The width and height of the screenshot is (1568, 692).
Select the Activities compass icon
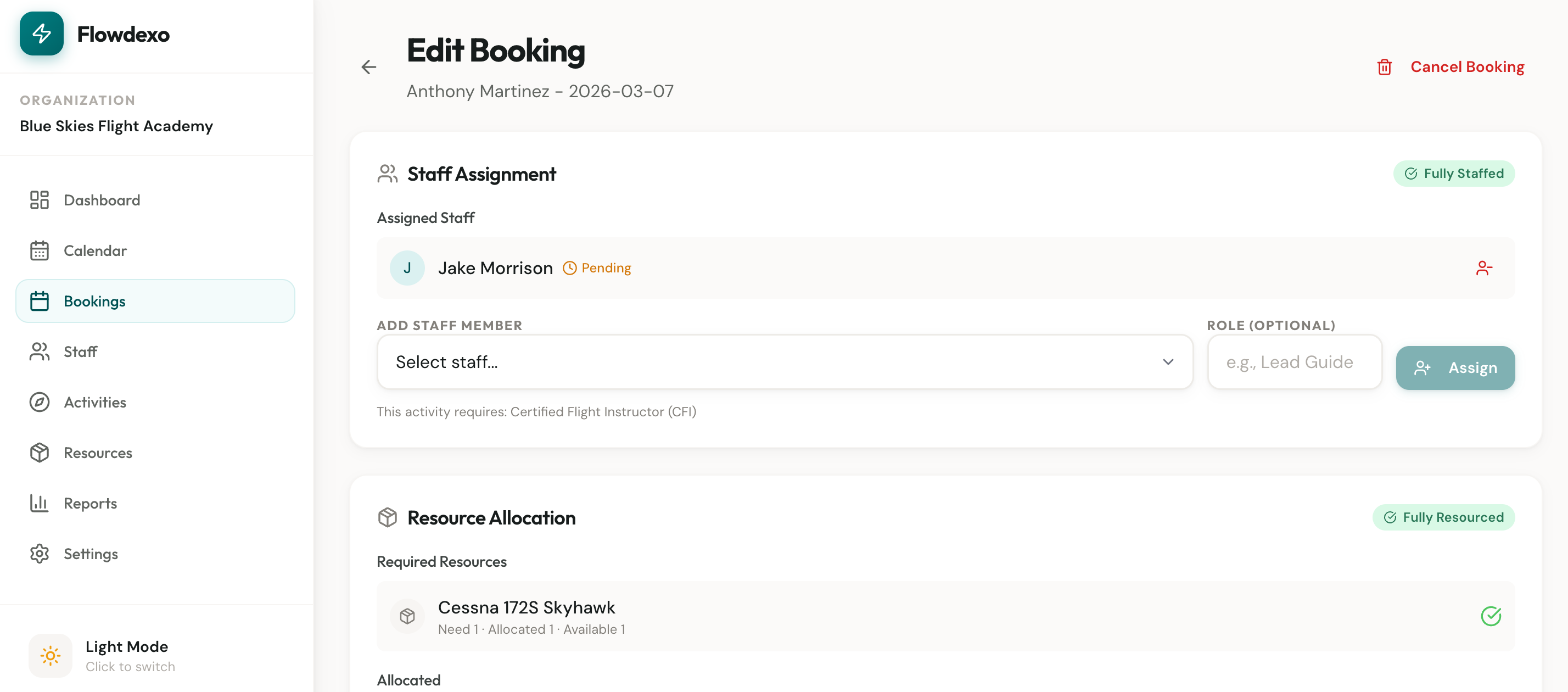[40, 402]
